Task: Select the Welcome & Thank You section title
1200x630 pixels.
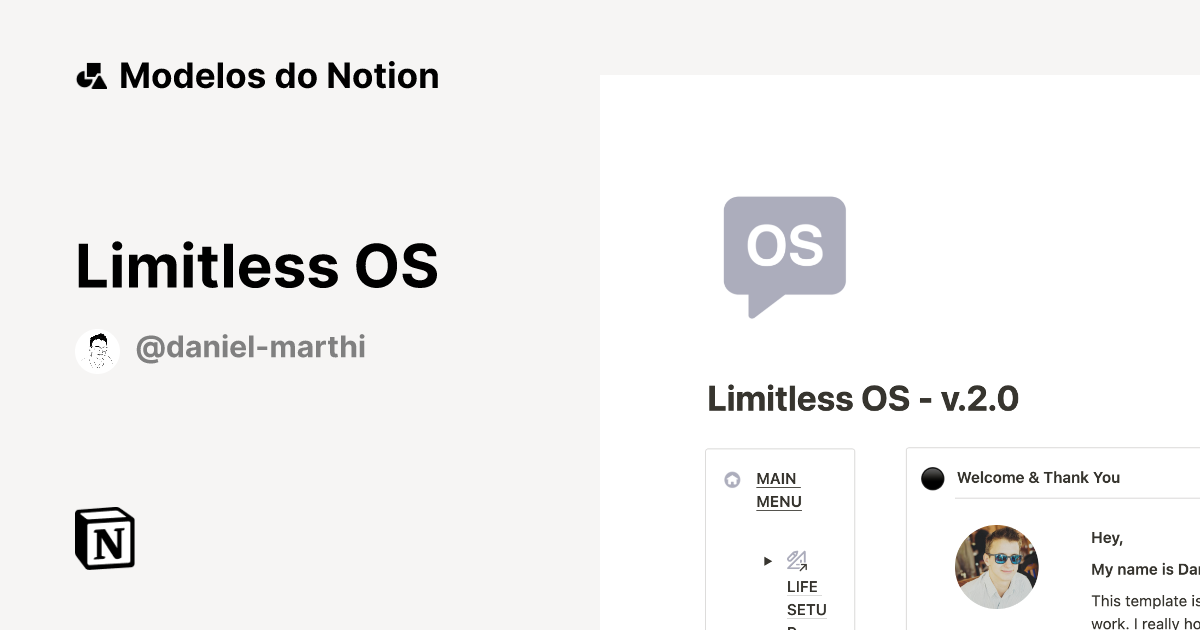Action: (x=1038, y=477)
